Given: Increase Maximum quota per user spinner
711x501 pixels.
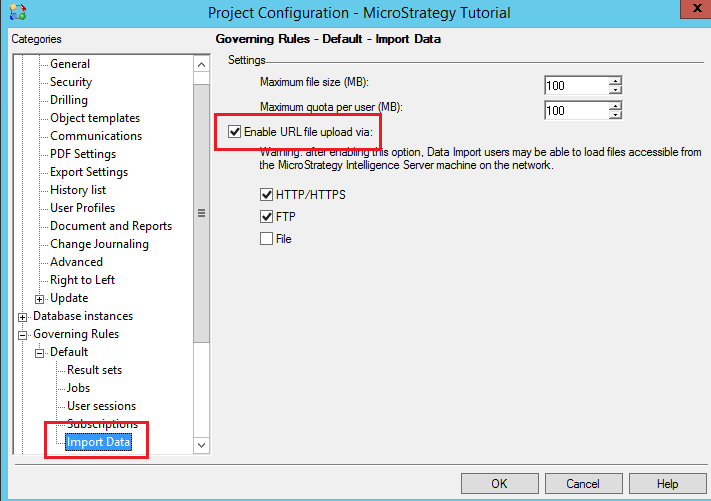Looking at the screenshot, I should pos(615,106).
